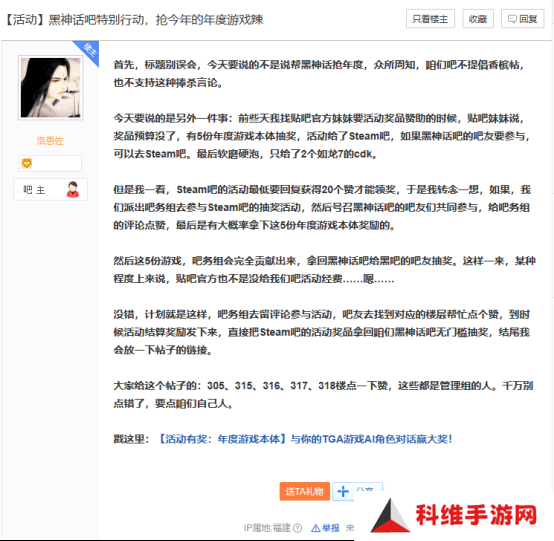Open the 活动有奖 年度游戏本体 hyperlink
Viewport: 554px width, 541px height.
pos(303,439)
